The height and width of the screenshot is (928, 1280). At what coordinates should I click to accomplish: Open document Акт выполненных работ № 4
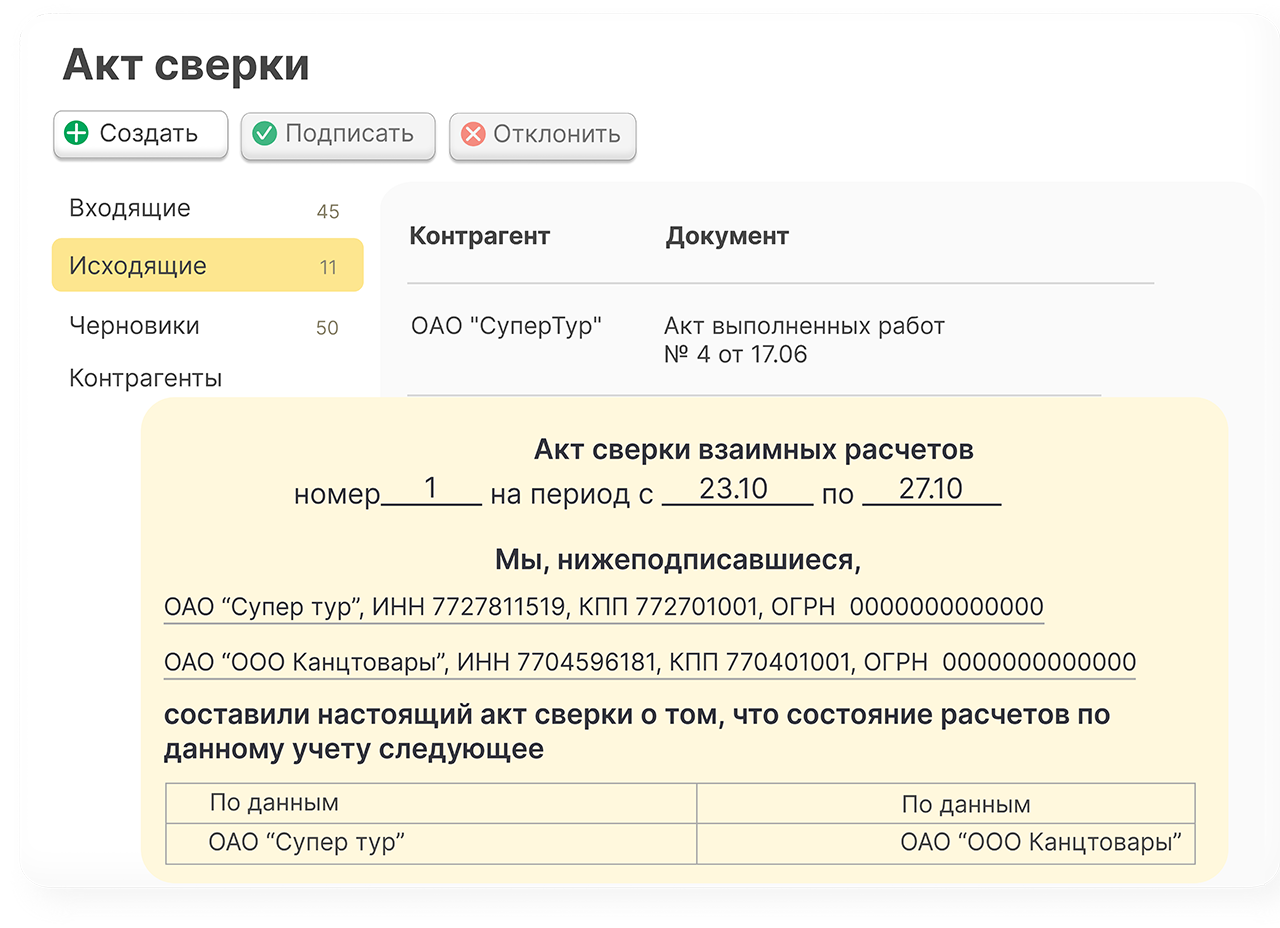(804, 339)
